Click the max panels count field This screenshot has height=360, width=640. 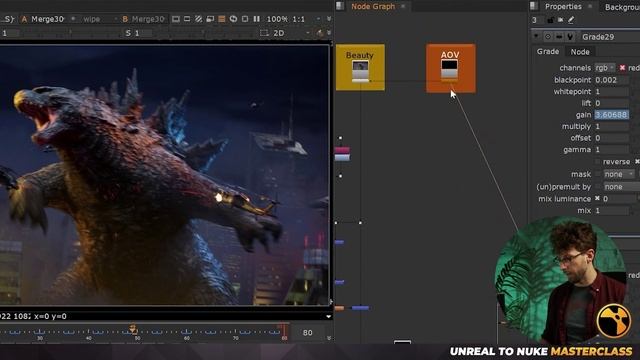[537, 20]
